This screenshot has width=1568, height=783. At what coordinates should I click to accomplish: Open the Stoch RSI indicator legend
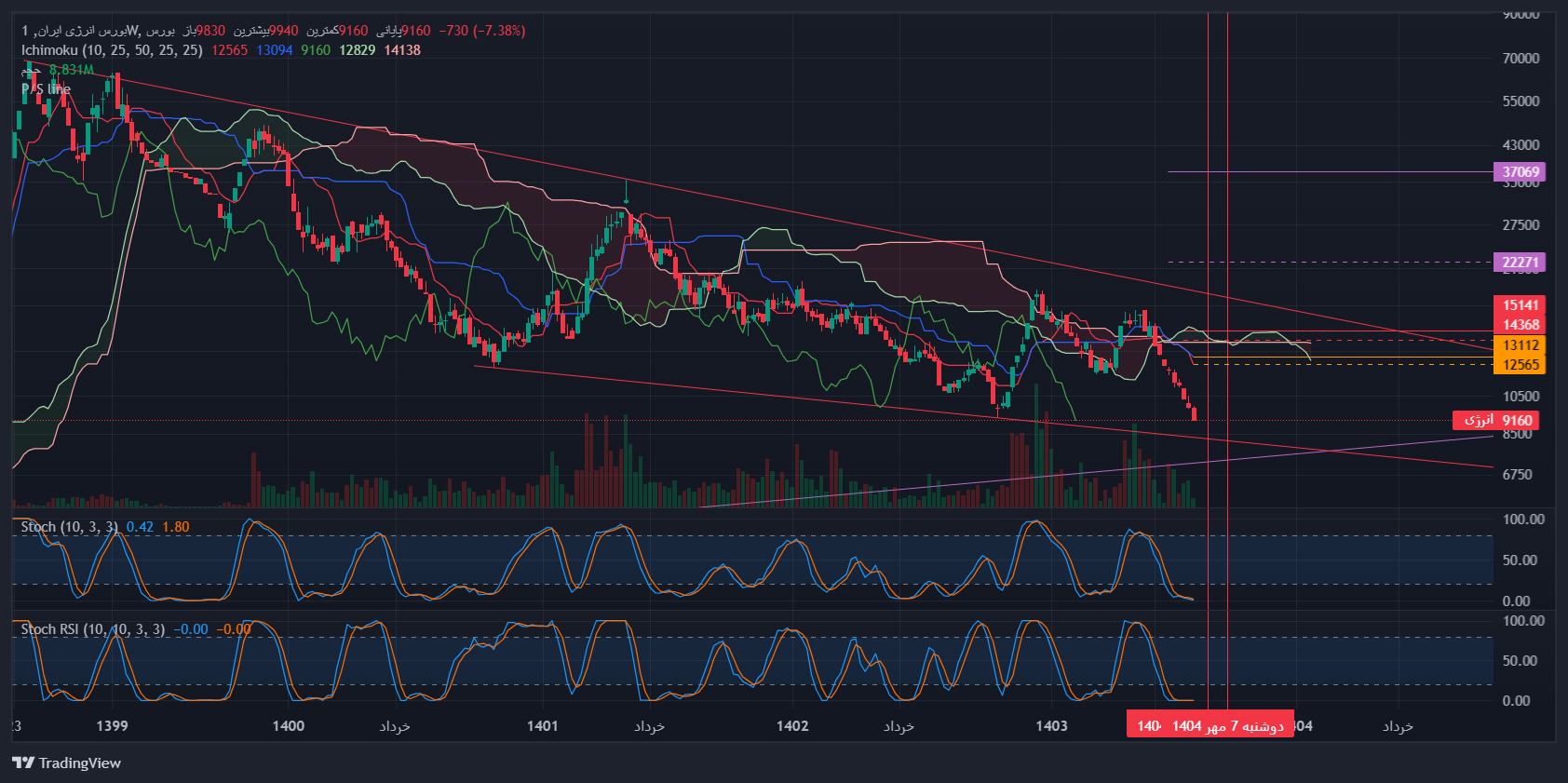click(93, 629)
